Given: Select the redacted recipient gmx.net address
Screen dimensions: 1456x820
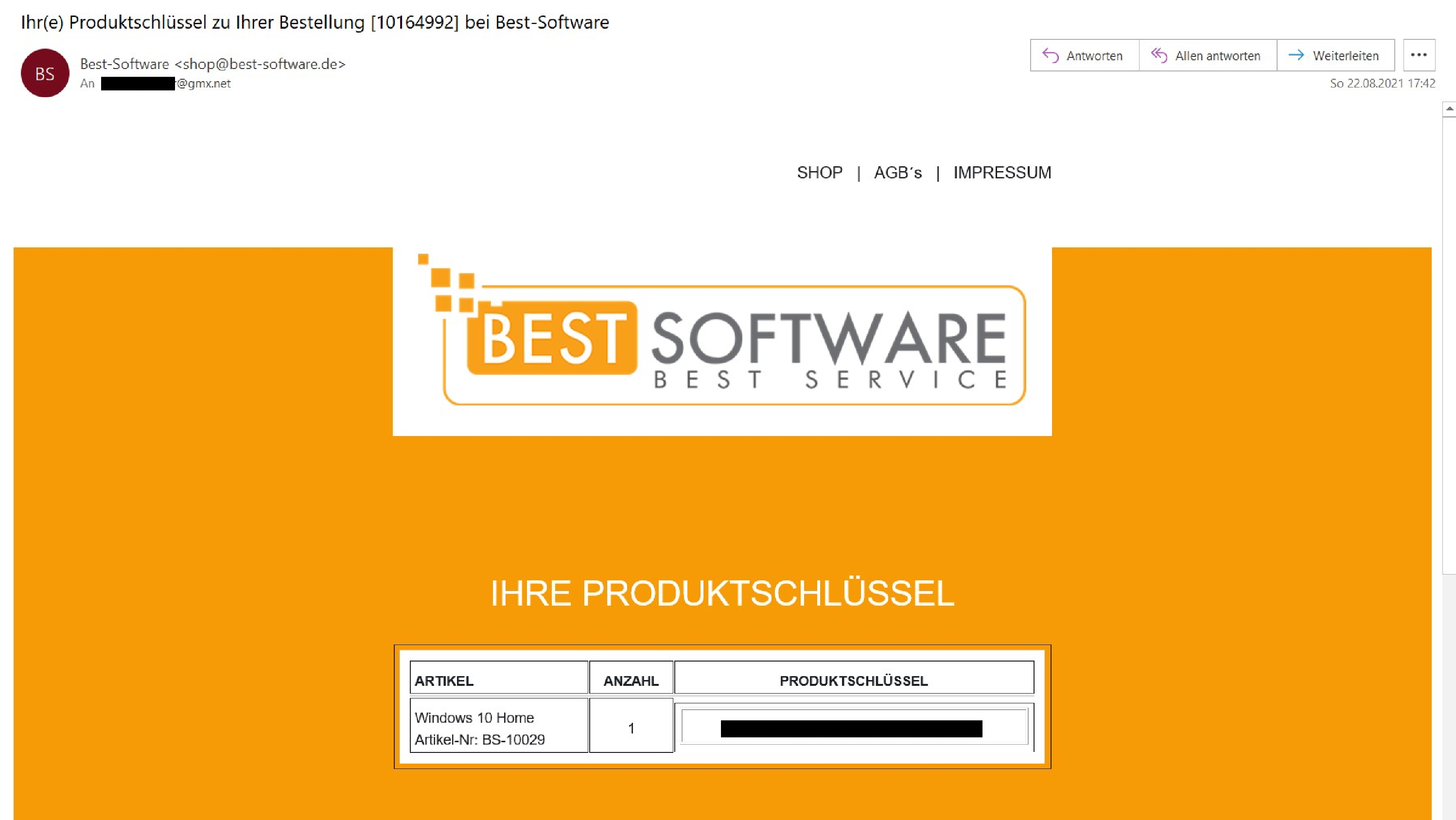Looking at the screenshot, I should coord(167,84).
